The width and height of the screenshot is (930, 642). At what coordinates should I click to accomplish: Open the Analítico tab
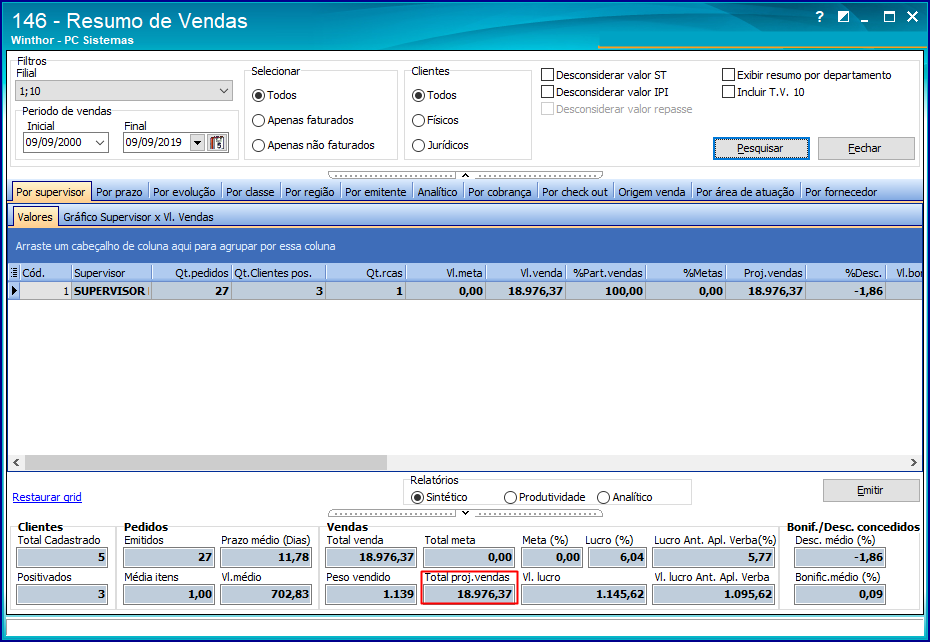pos(437,192)
